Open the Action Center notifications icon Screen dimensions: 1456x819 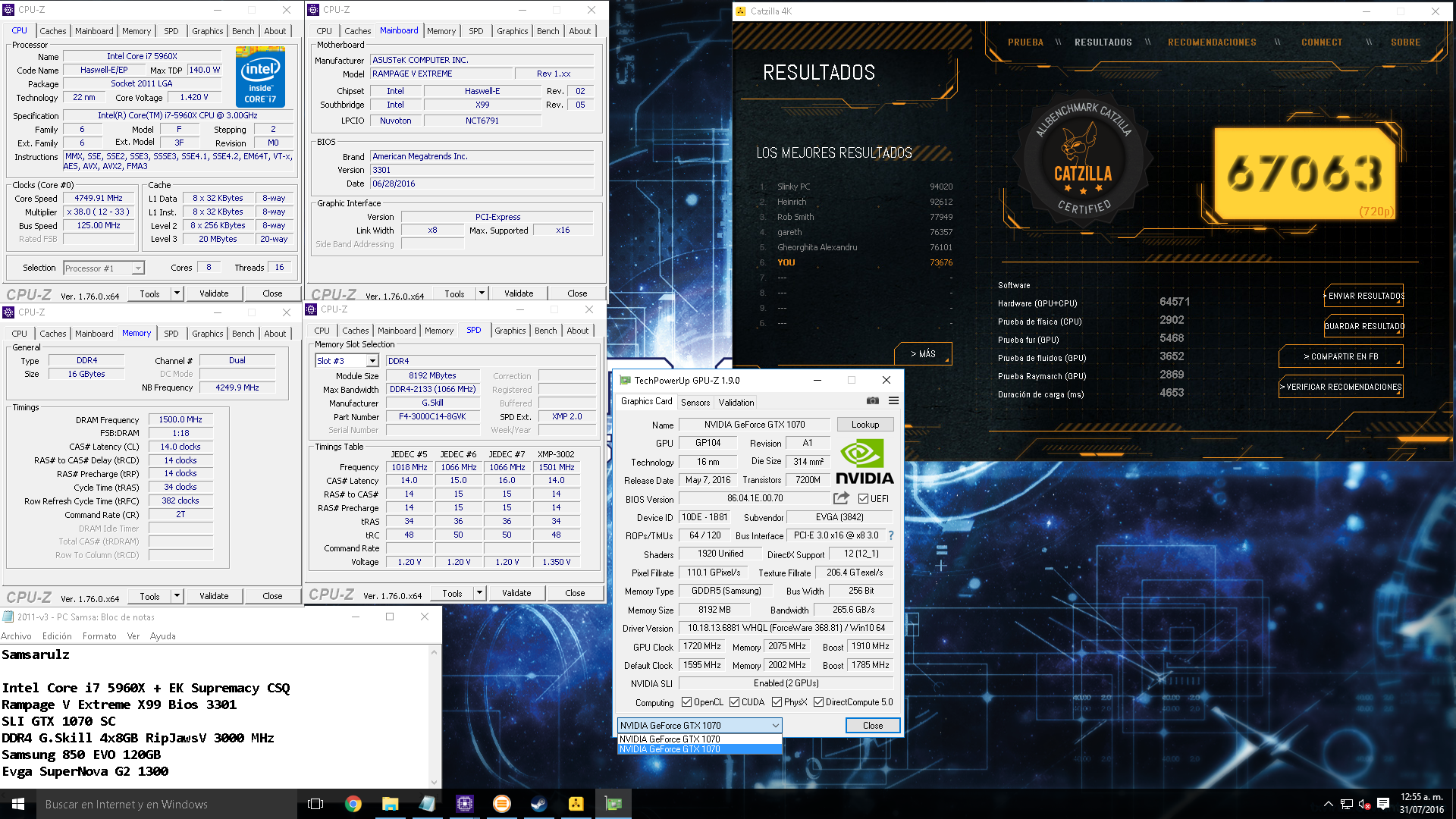point(1383,804)
